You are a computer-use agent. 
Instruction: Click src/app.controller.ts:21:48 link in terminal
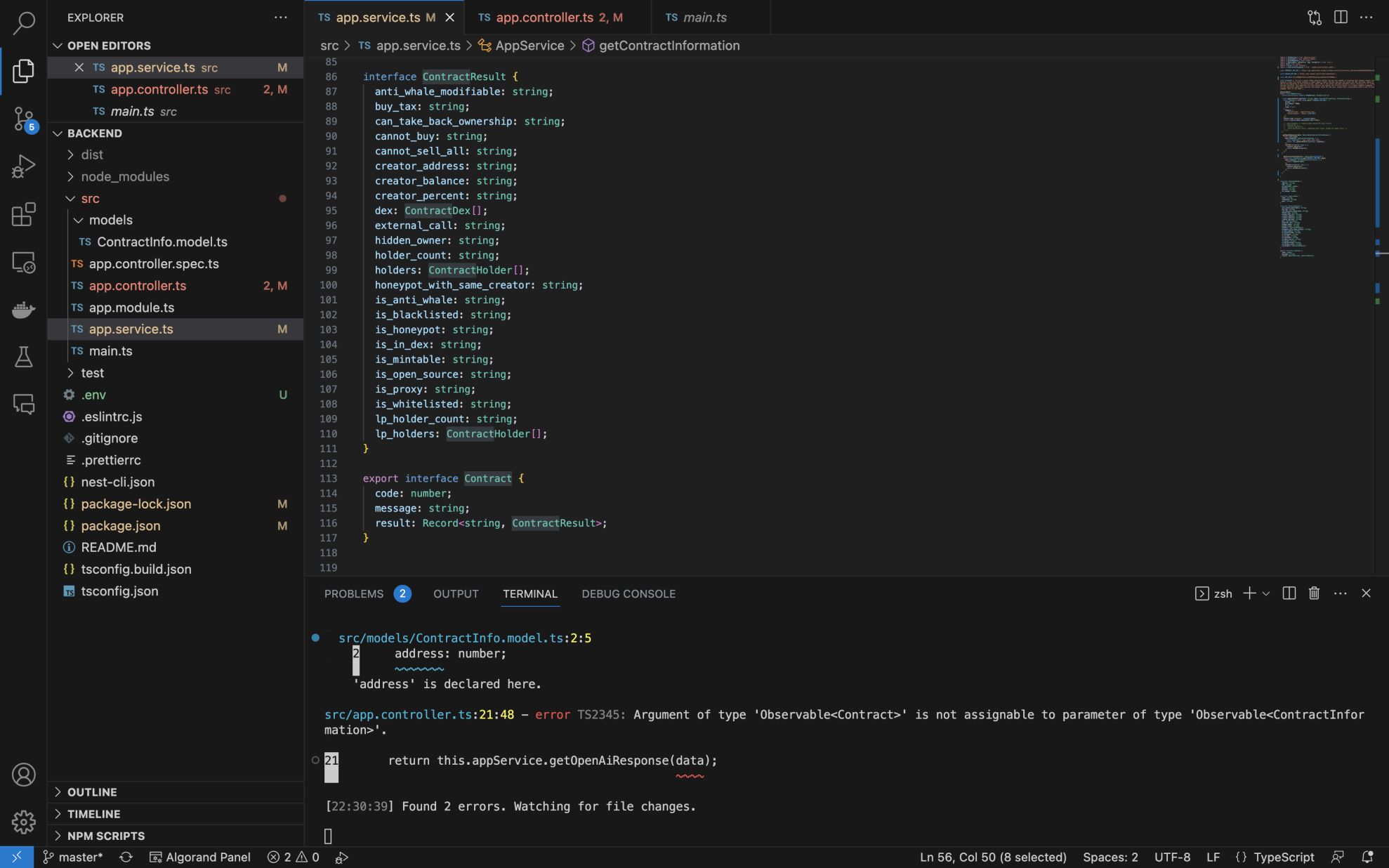419,715
